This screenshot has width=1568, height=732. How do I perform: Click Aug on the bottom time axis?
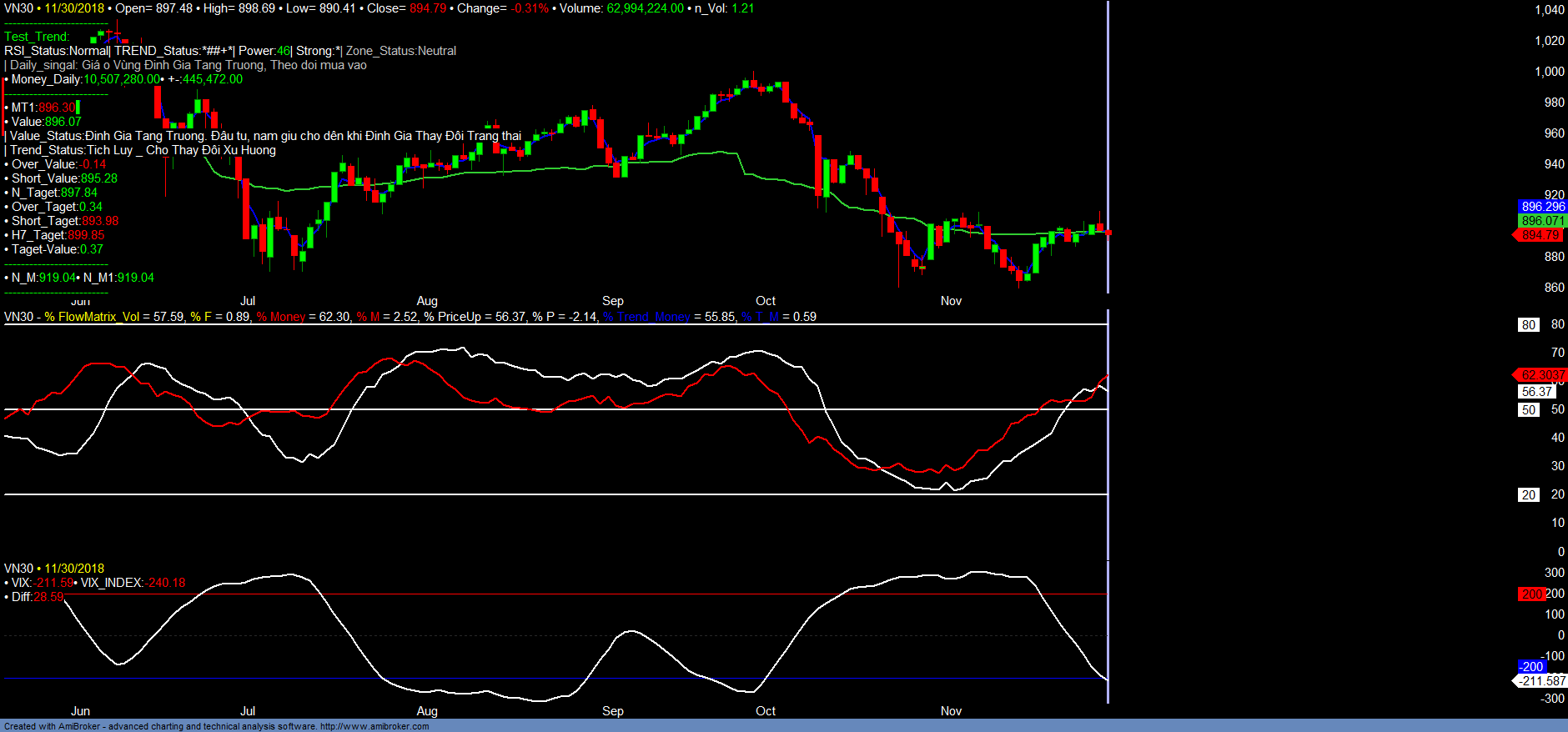point(426,711)
